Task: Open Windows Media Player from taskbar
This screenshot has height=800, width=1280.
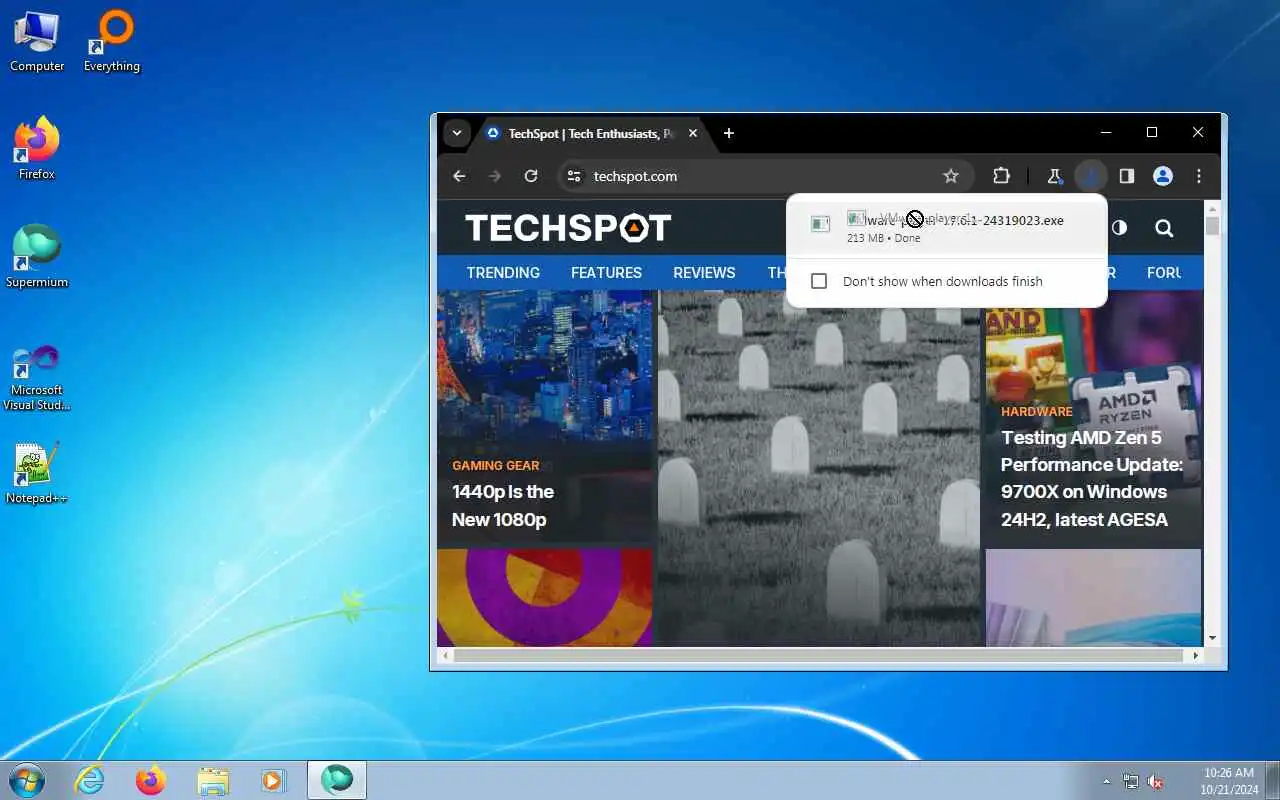Action: tap(273, 780)
